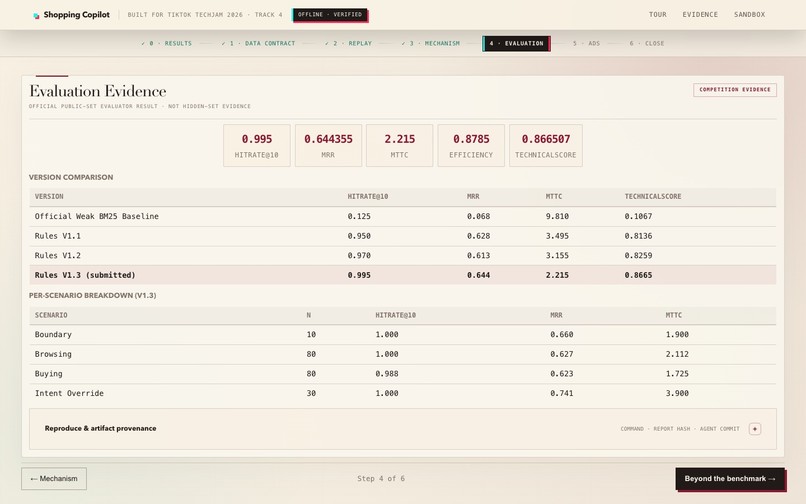This screenshot has width=806, height=504.
Task: Go to step 2 Replay
Action: pos(348,43)
